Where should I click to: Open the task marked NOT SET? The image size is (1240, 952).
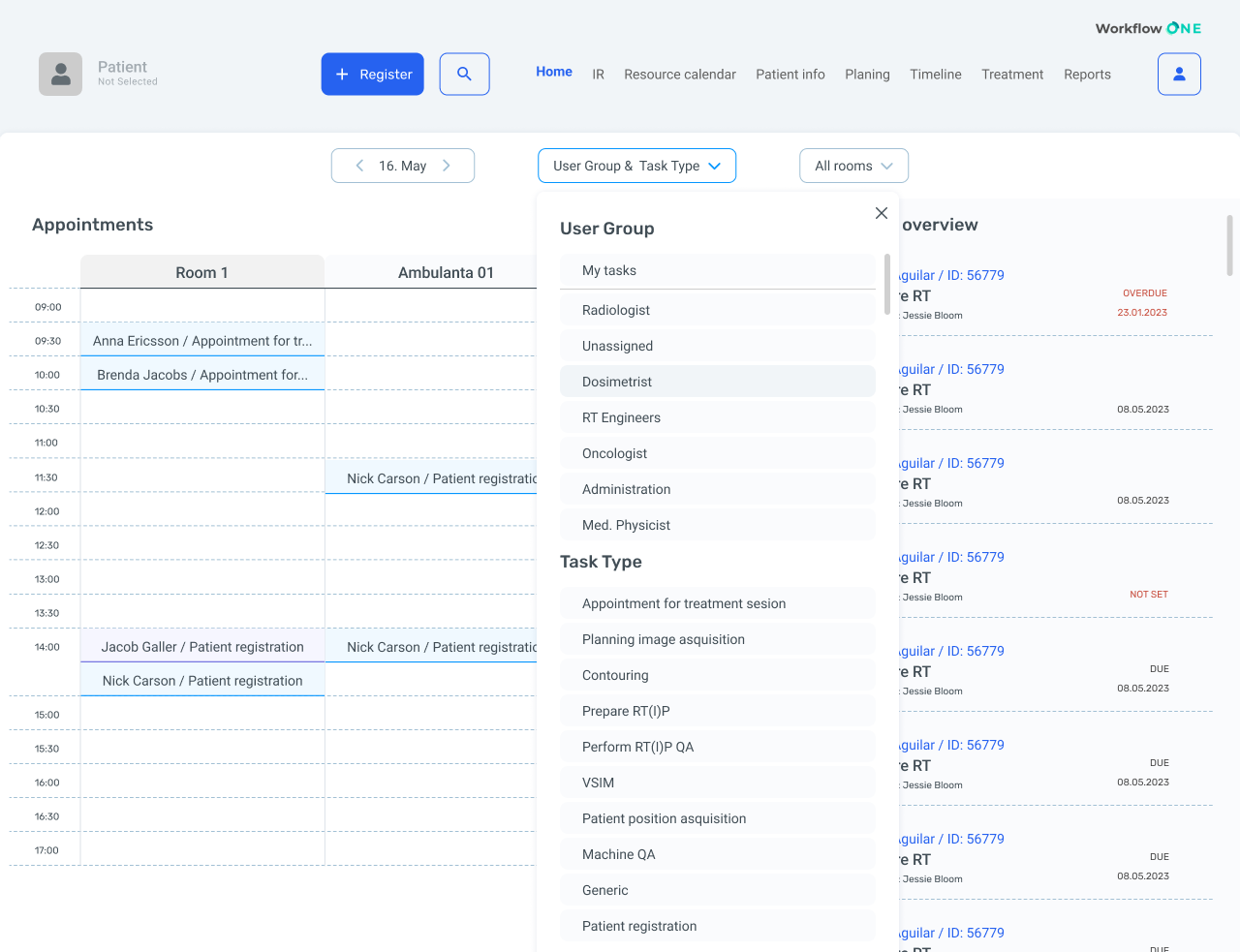[x=1056, y=577]
